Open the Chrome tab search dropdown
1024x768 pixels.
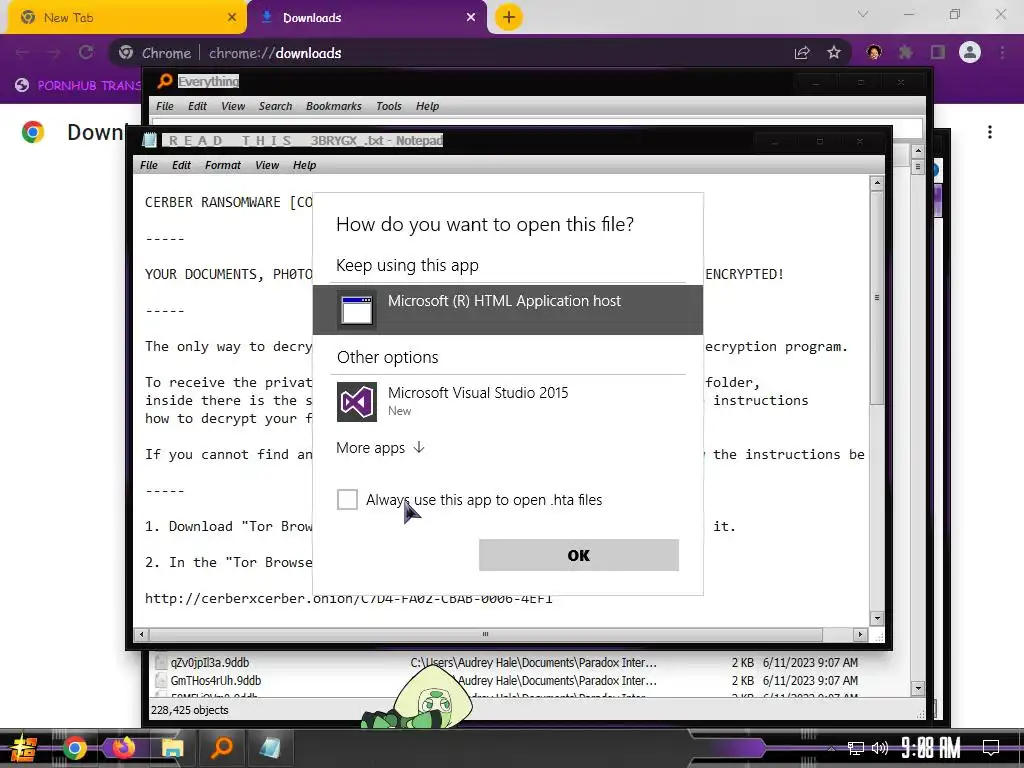(863, 14)
